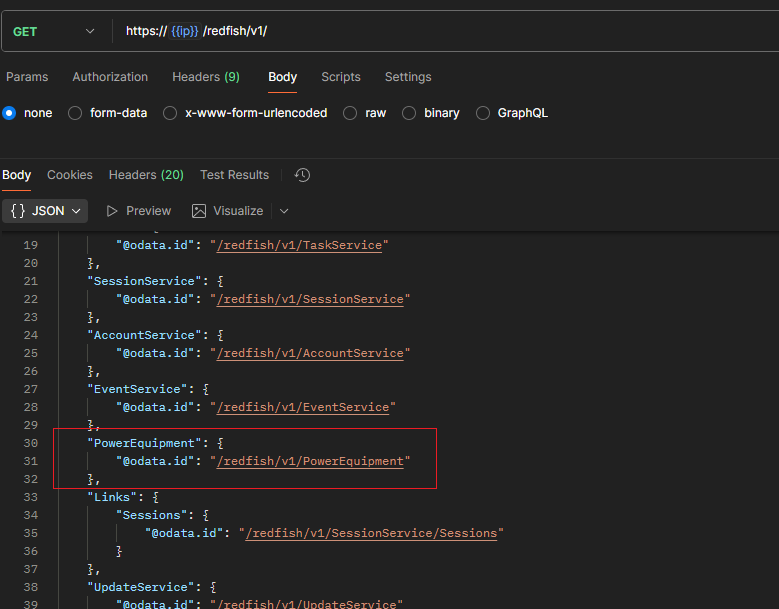Follow the /redfish/v1/UpdateService link
The image size is (779, 609).
point(307,604)
